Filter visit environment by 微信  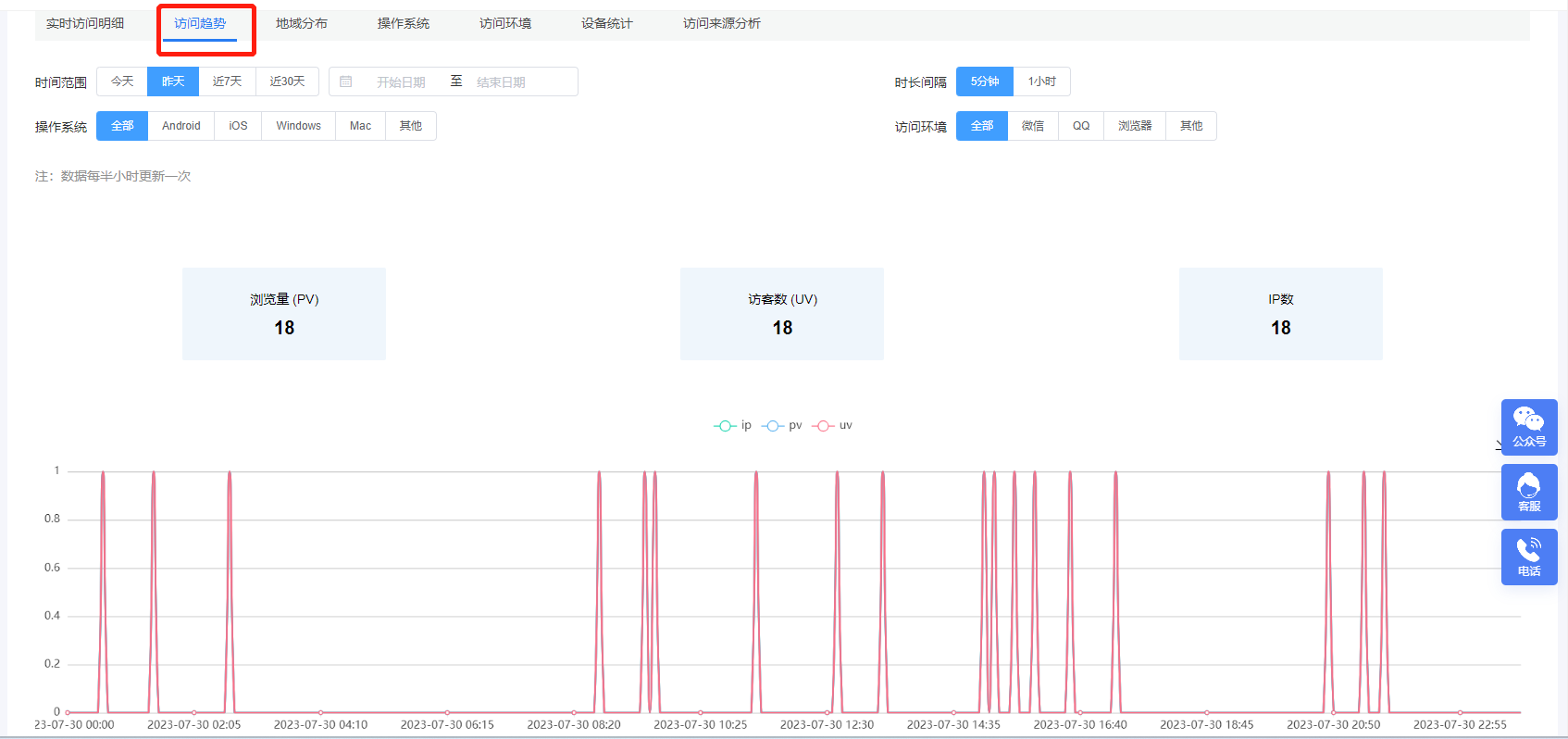(1032, 126)
